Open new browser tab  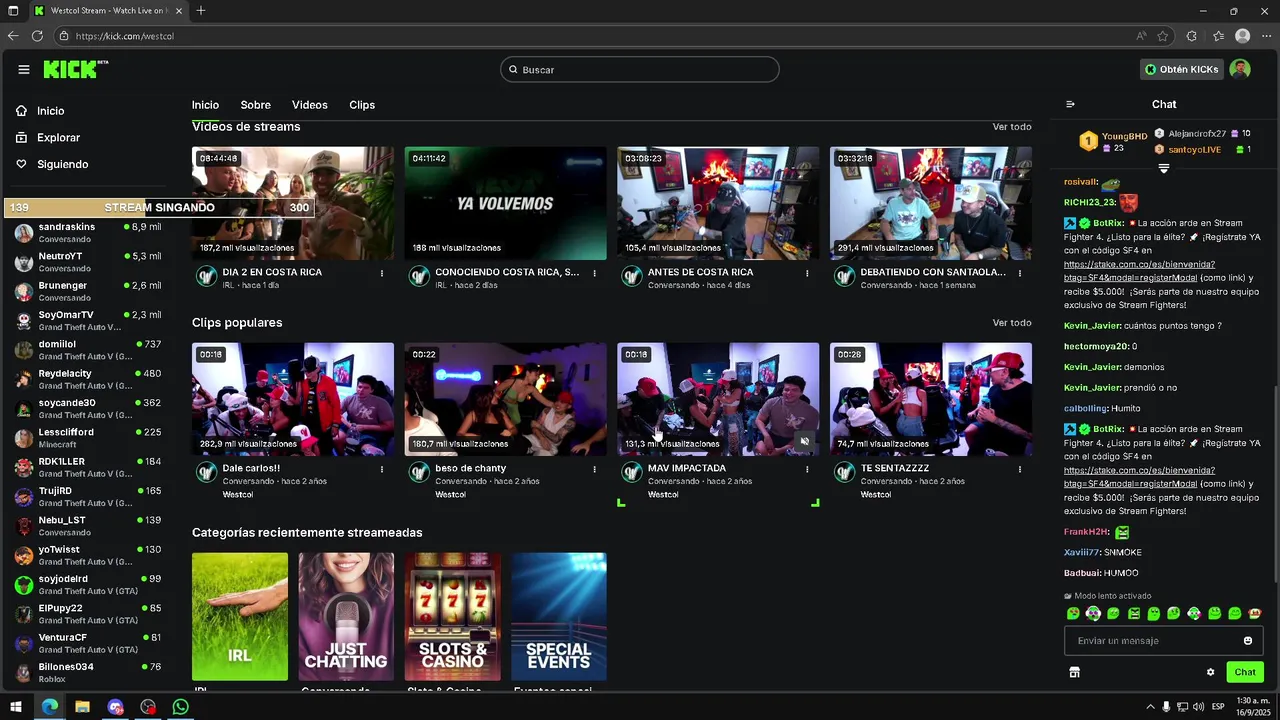tap(201, 10)
